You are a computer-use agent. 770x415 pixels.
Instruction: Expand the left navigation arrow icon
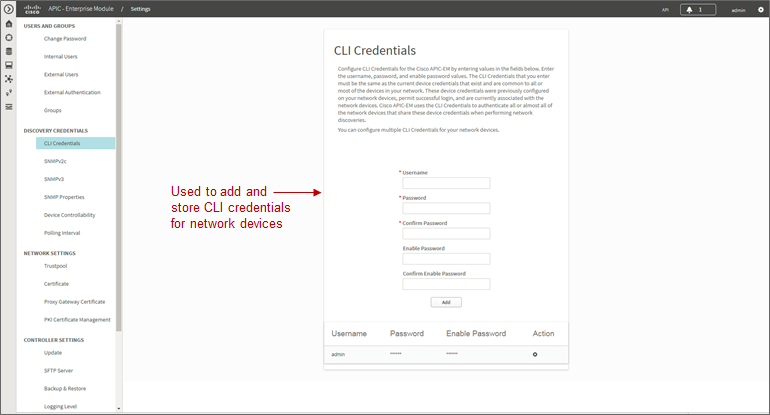(8, 9)
